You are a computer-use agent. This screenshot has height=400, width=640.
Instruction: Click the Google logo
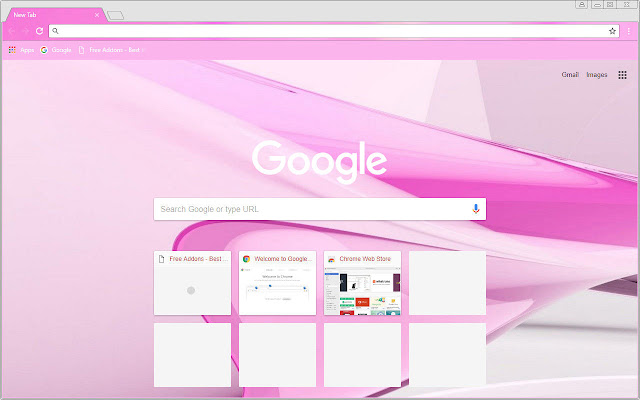[x=319, y=161]
